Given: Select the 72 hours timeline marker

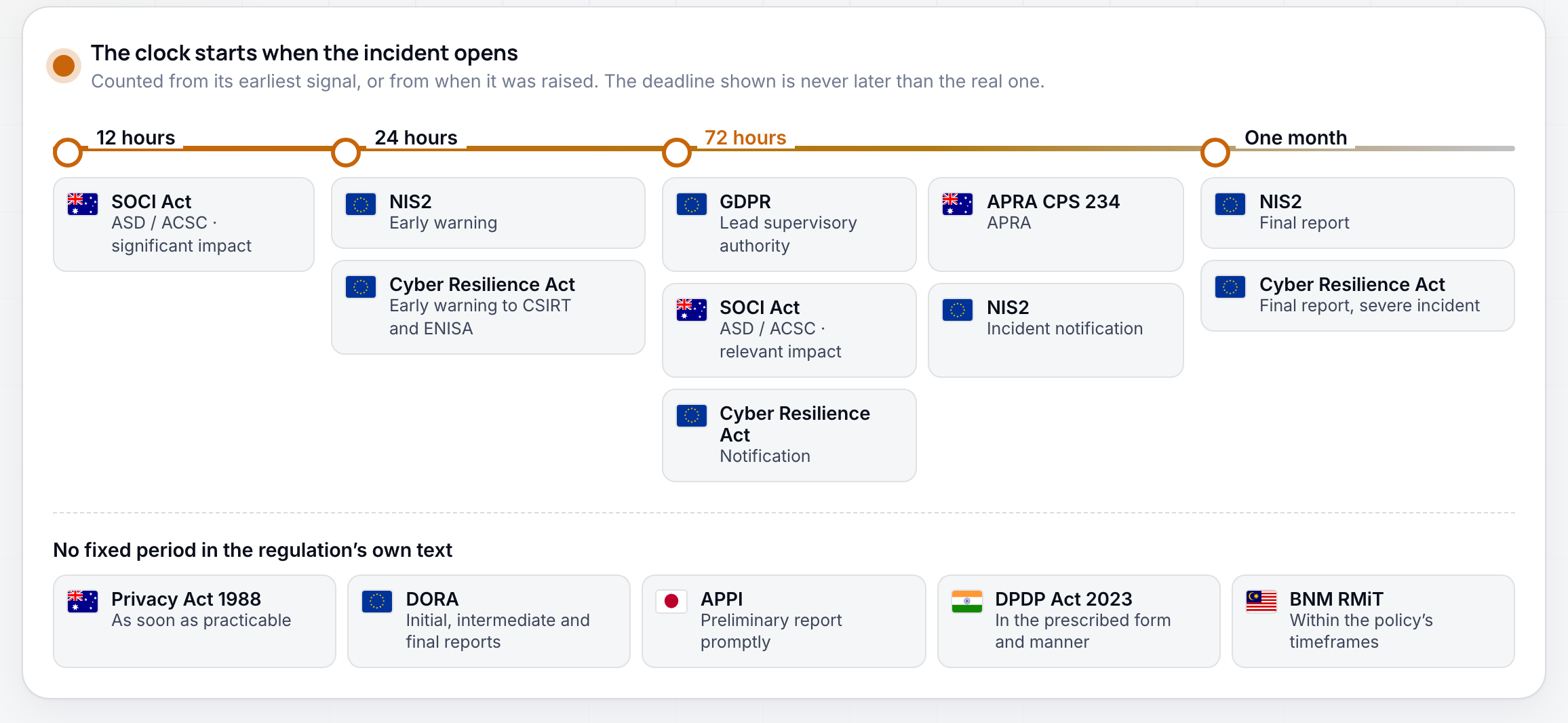Looking at the screenshot, I should (x=677, y=153).
